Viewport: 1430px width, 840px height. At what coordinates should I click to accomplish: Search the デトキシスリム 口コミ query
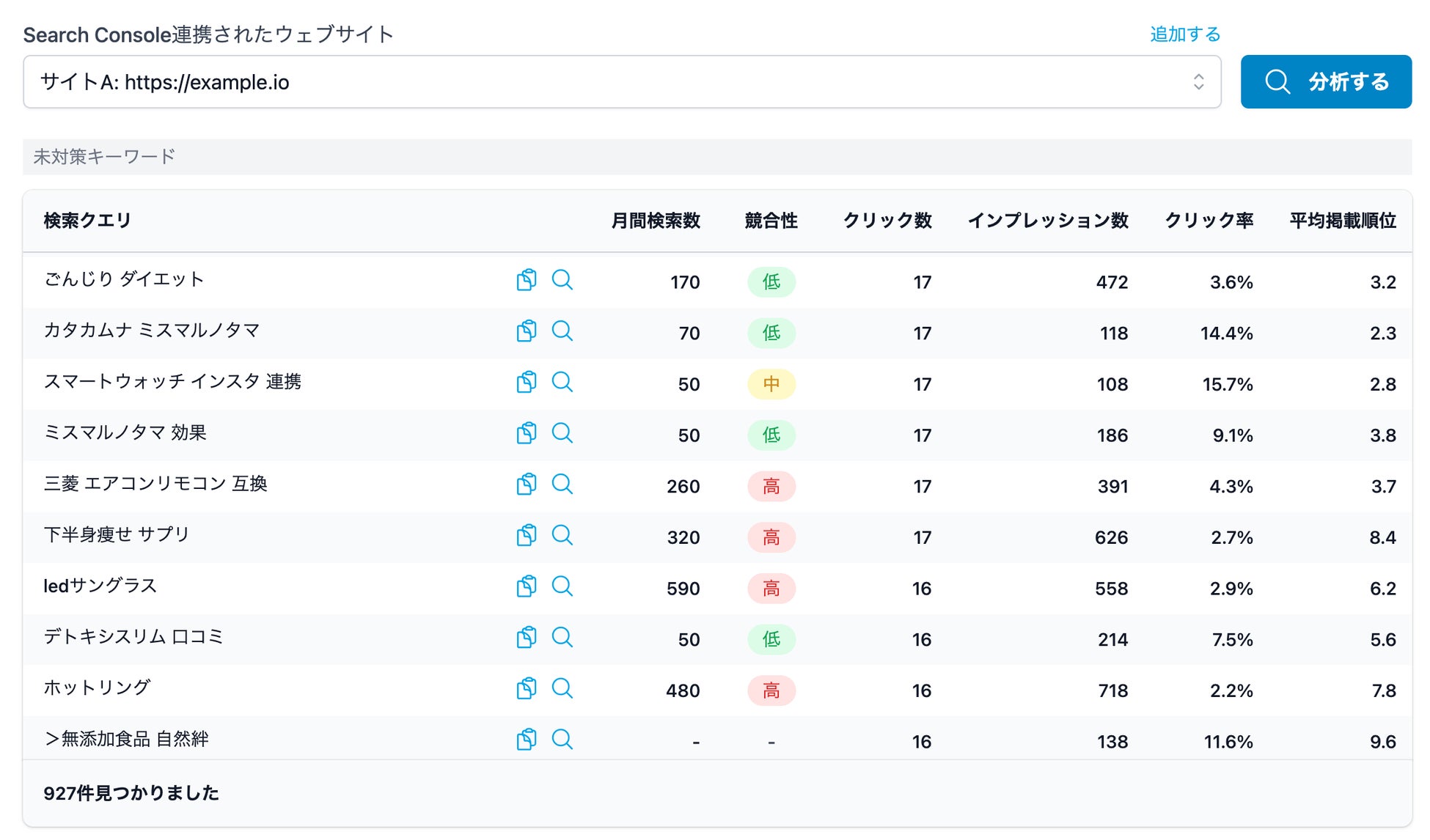coord(562,637)
